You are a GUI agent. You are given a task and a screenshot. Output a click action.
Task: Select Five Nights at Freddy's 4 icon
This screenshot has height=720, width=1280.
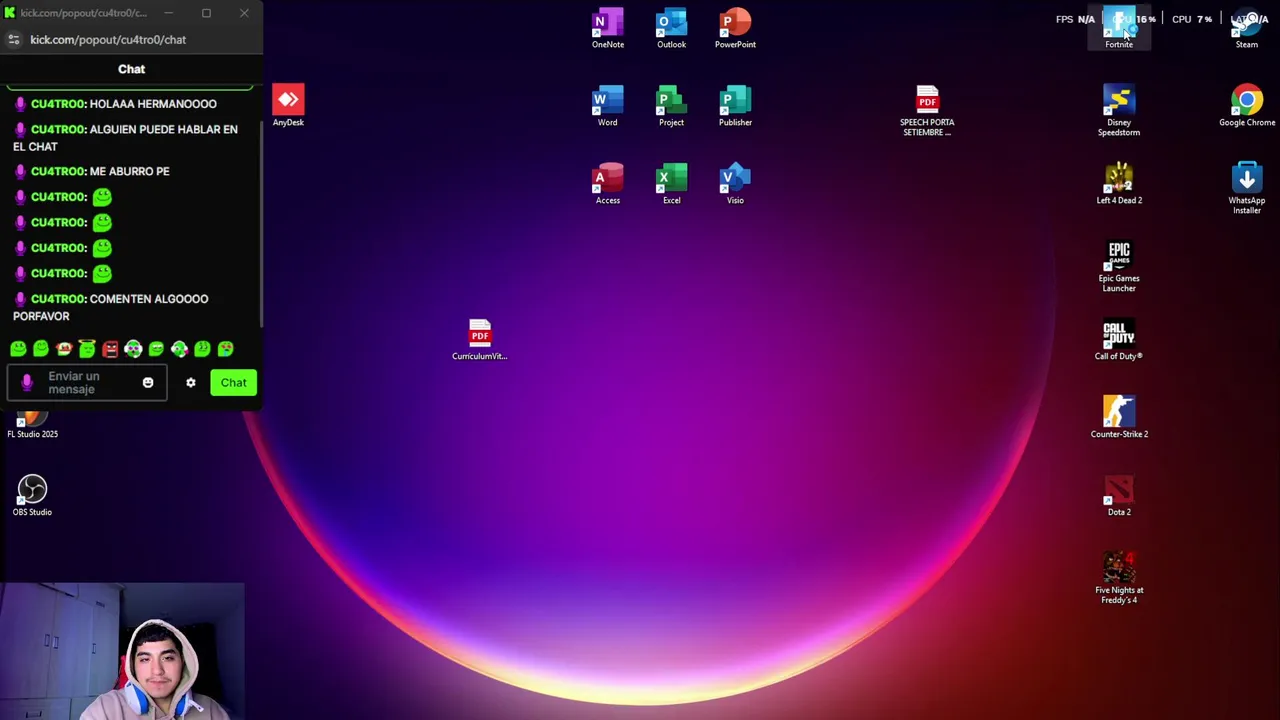pos(1119,578)
